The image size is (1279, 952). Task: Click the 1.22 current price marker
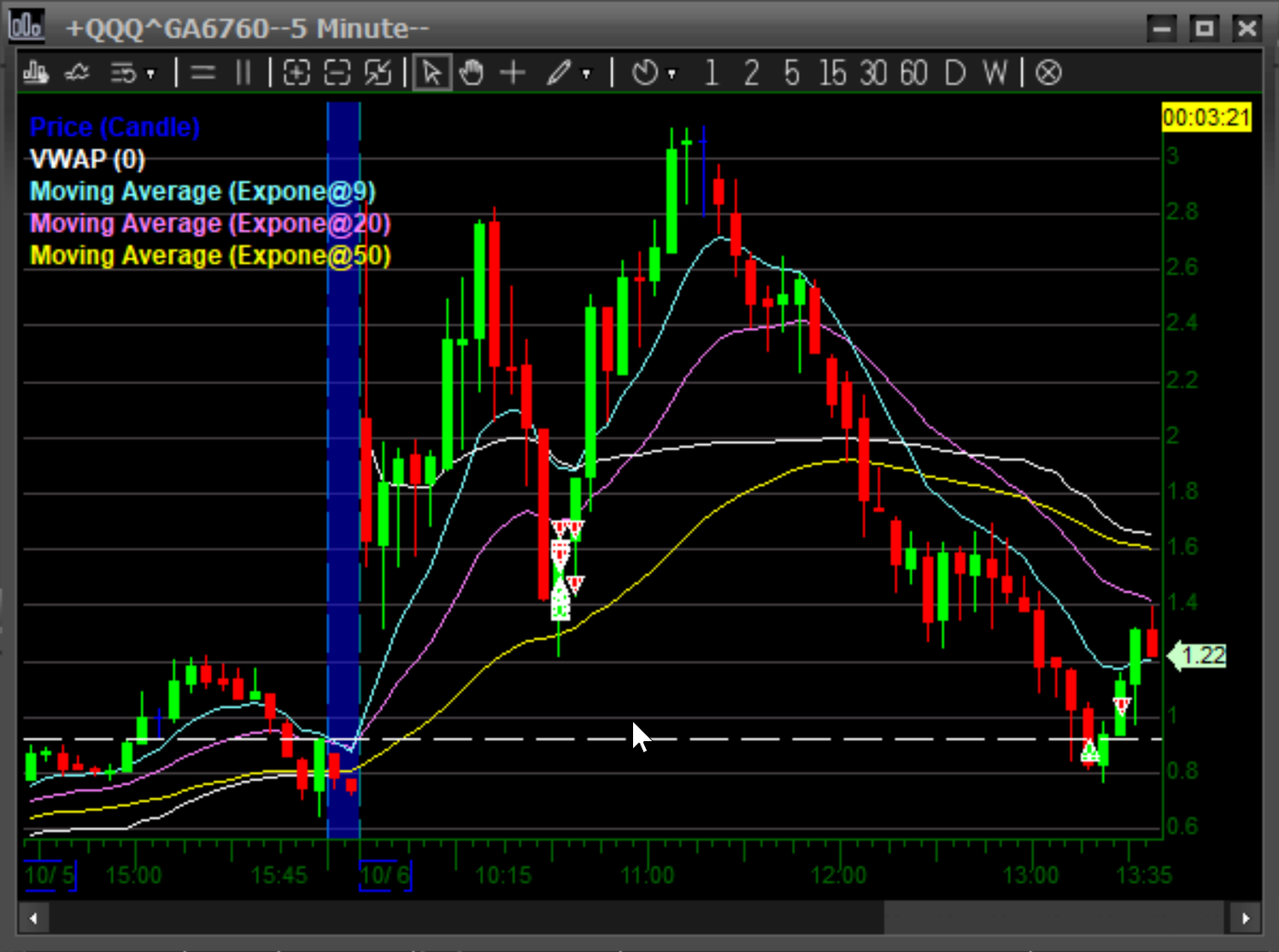pyautogui.click(x=1198, y=655)
